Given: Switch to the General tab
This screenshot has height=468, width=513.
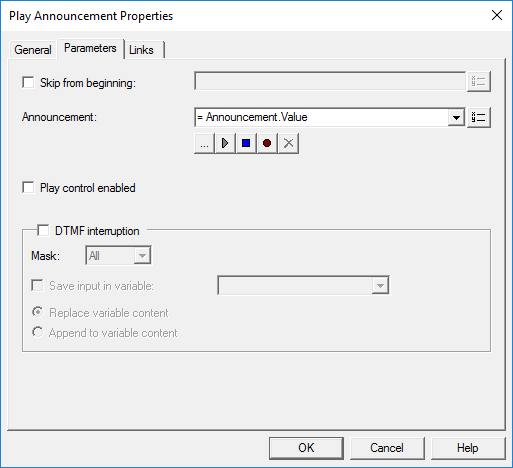Looking at the screenshot, I should [33, 50].
